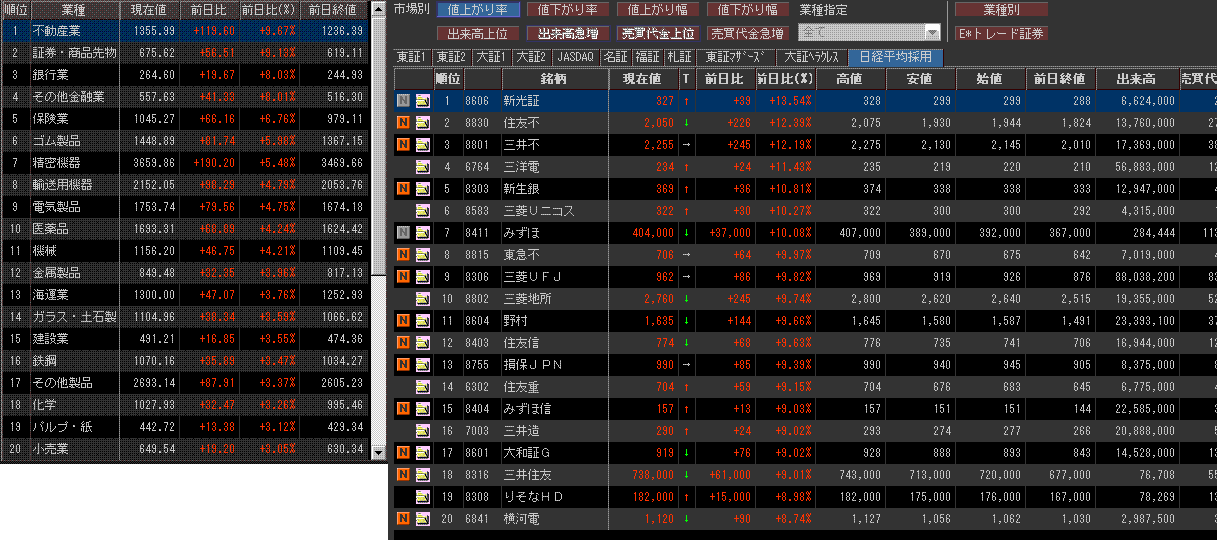Click the orange N icon for 新生銀
The image size is (1217, 540).
point(403,188)
